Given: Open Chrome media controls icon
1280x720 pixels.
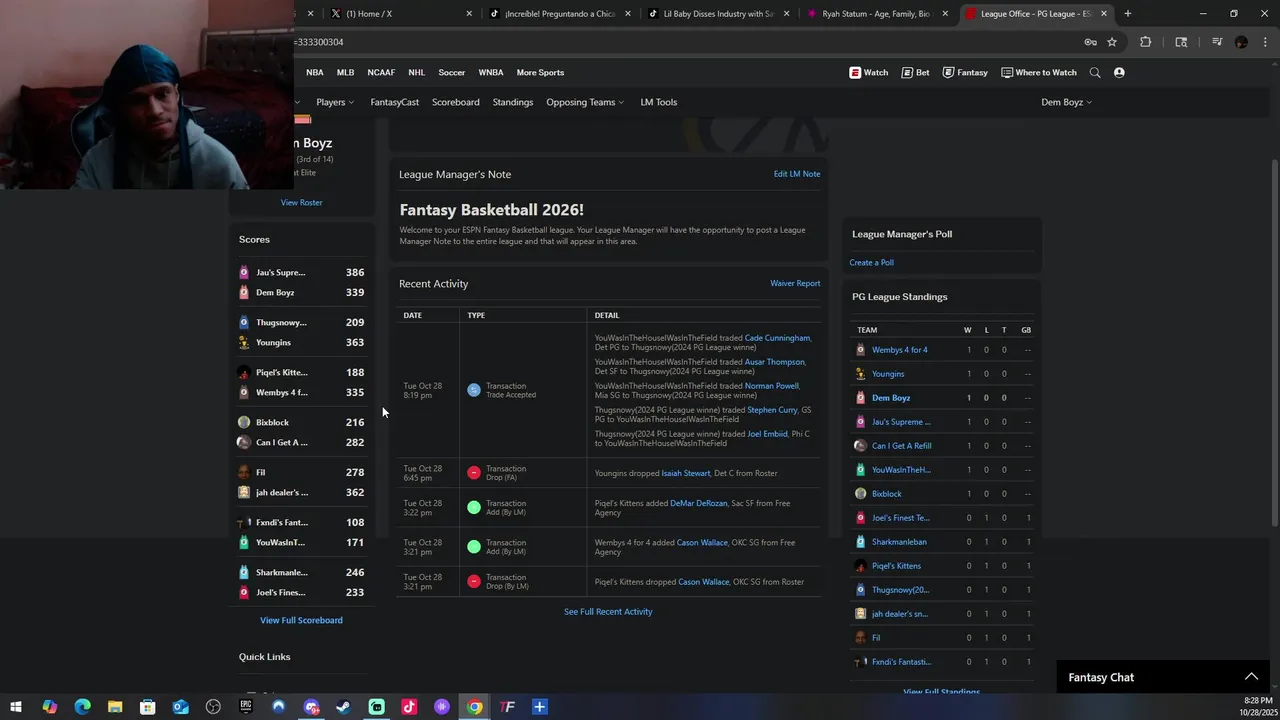Looking at the screenshot, I should (1217, 42).
